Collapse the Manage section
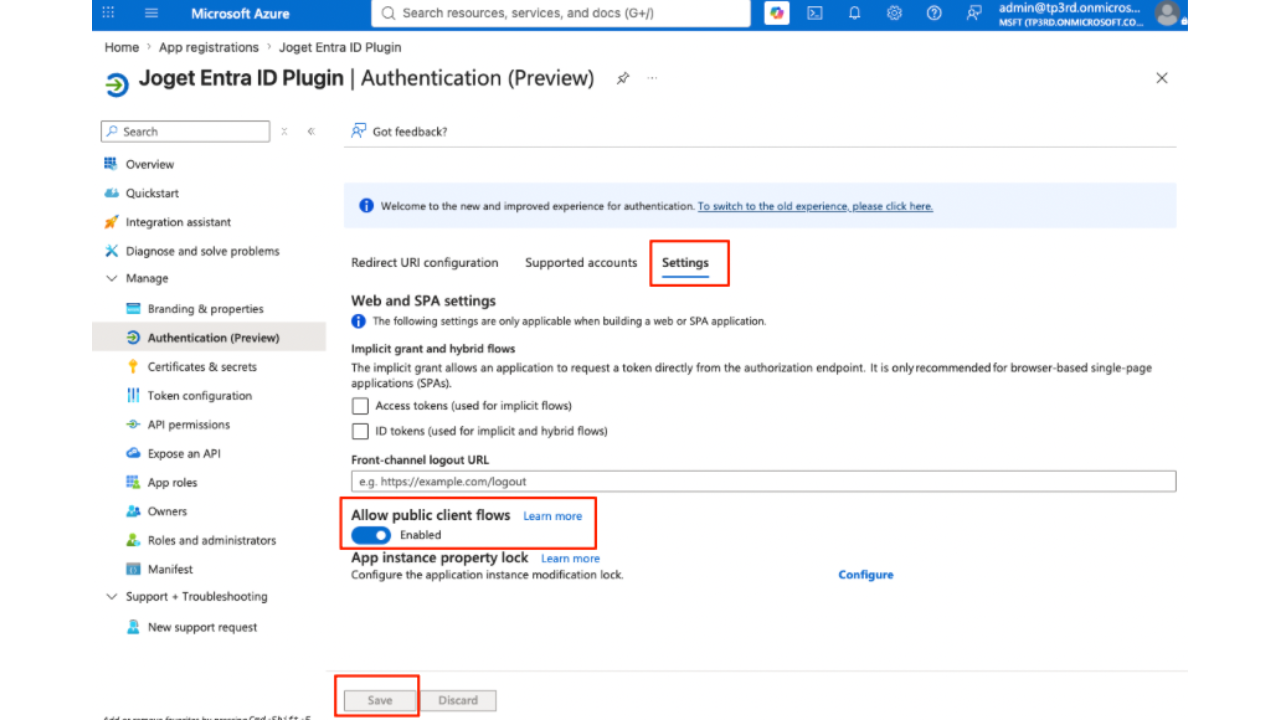Viewport: 1280px width, 720px height. coord(111,279)
